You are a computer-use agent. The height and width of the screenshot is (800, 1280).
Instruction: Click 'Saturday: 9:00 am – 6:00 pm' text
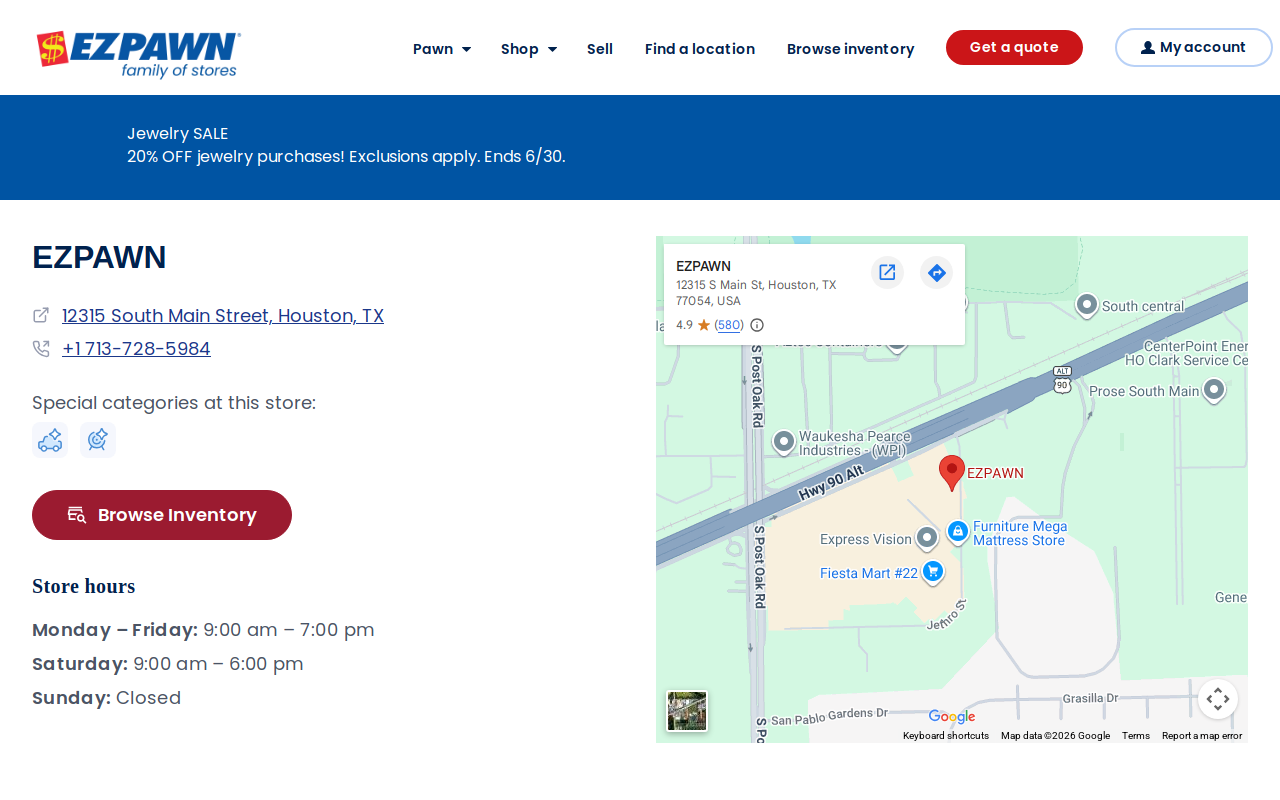point(168,664)
